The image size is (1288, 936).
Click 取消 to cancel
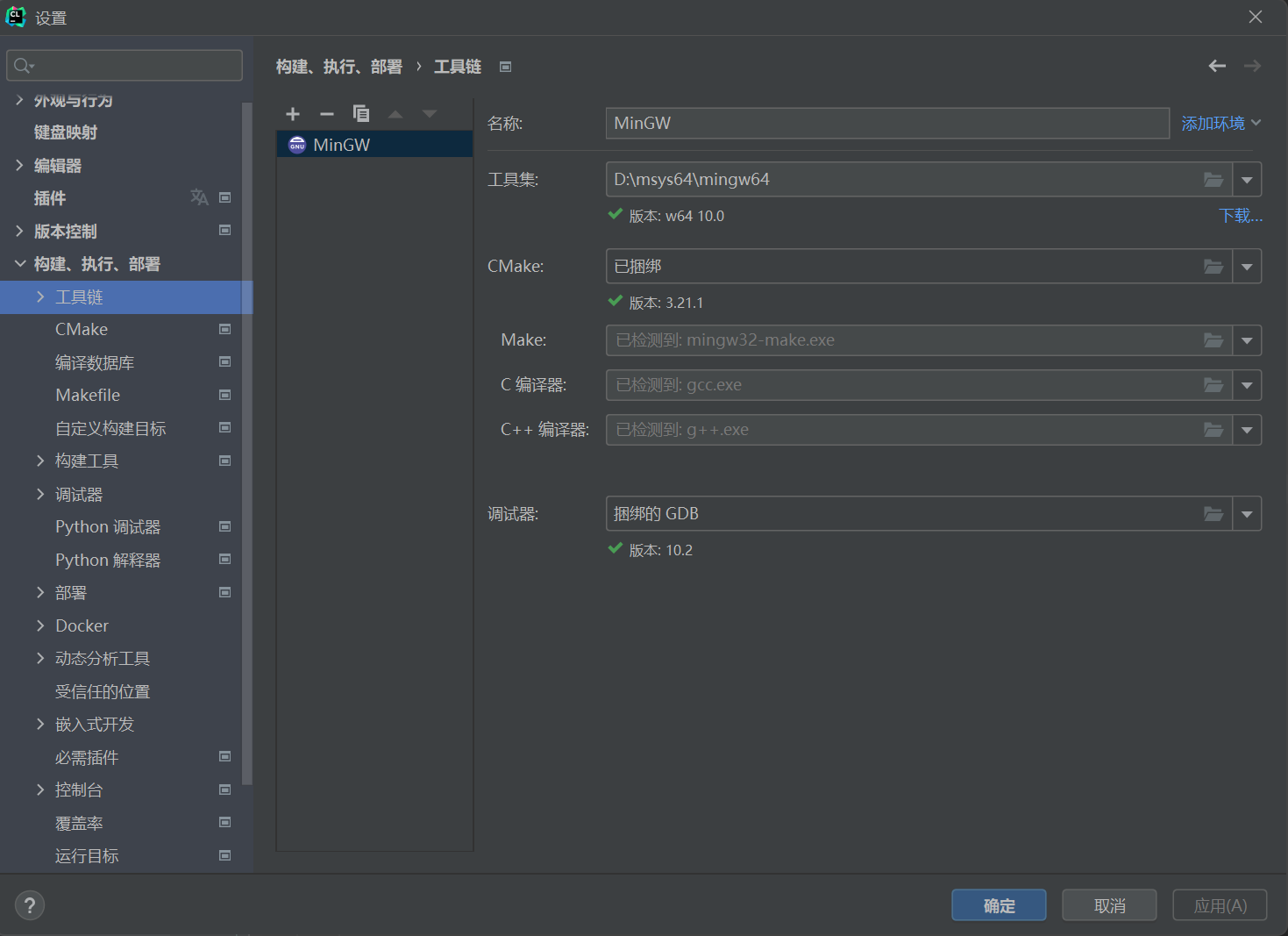(x=1109, y=905)
